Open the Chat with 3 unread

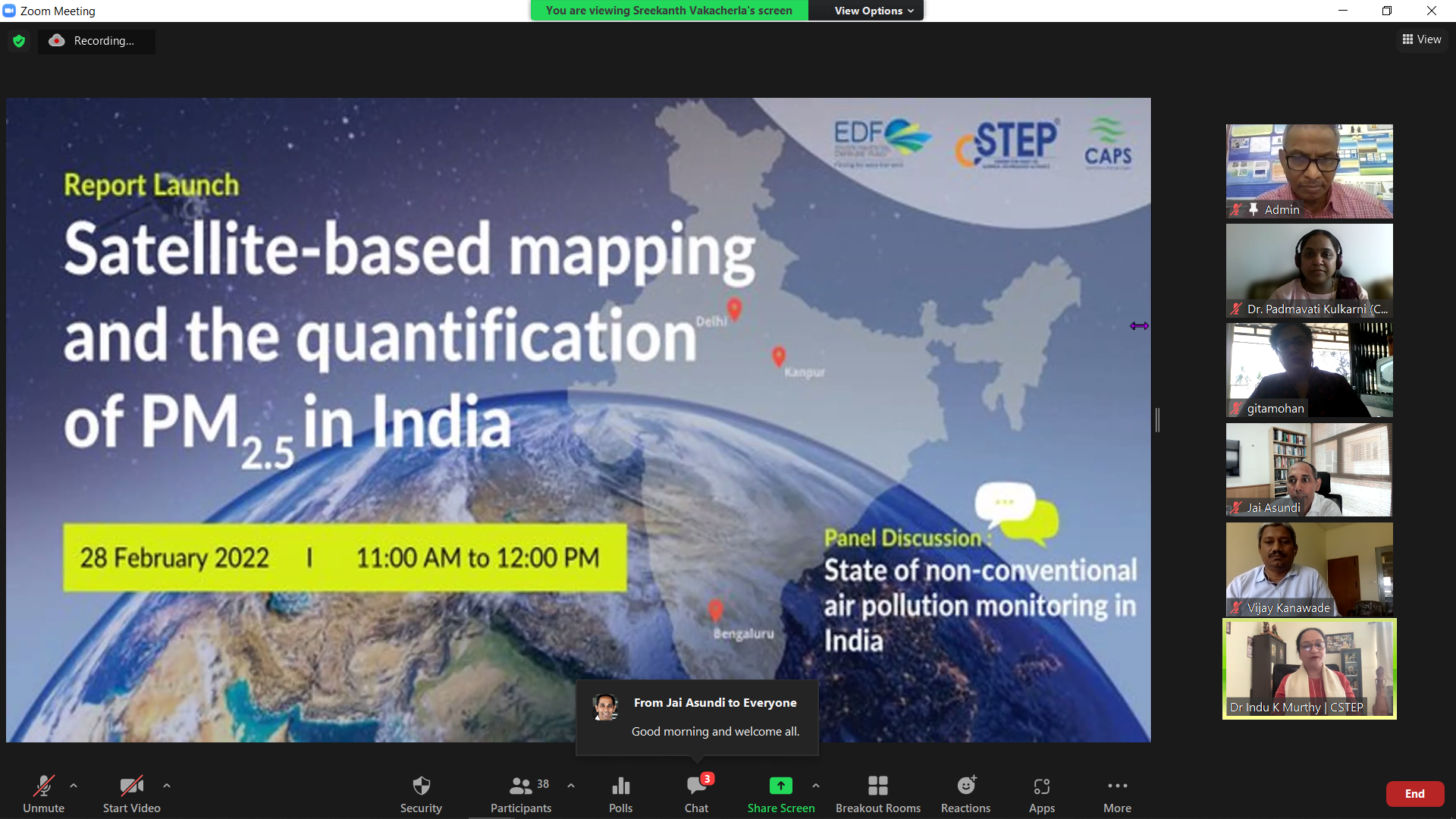696,793
